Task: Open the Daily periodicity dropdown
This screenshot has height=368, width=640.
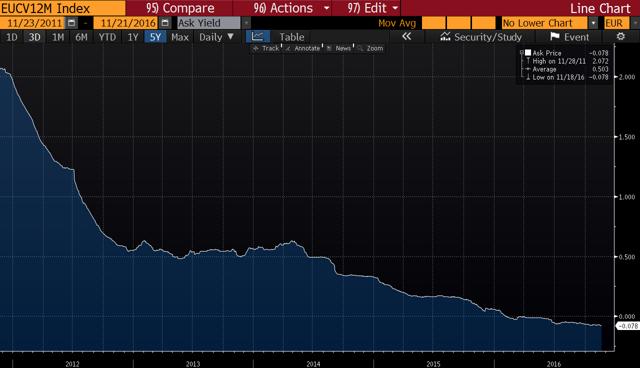Action: pos(216,37)
